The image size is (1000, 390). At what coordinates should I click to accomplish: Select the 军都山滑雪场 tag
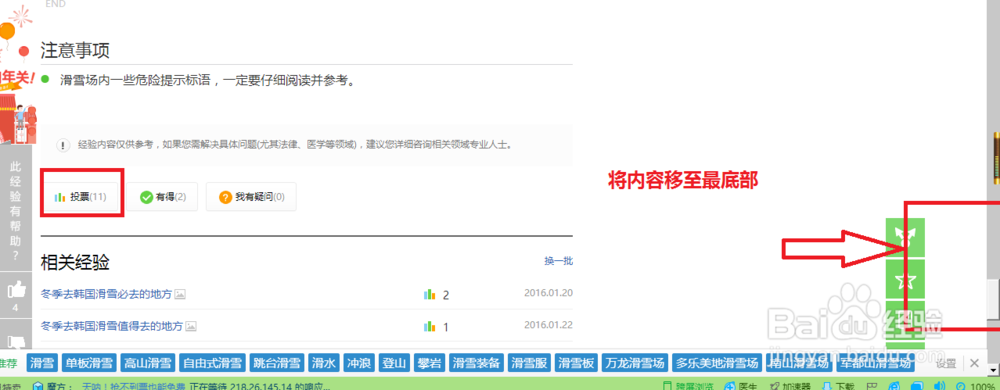(x=876, y=364)
